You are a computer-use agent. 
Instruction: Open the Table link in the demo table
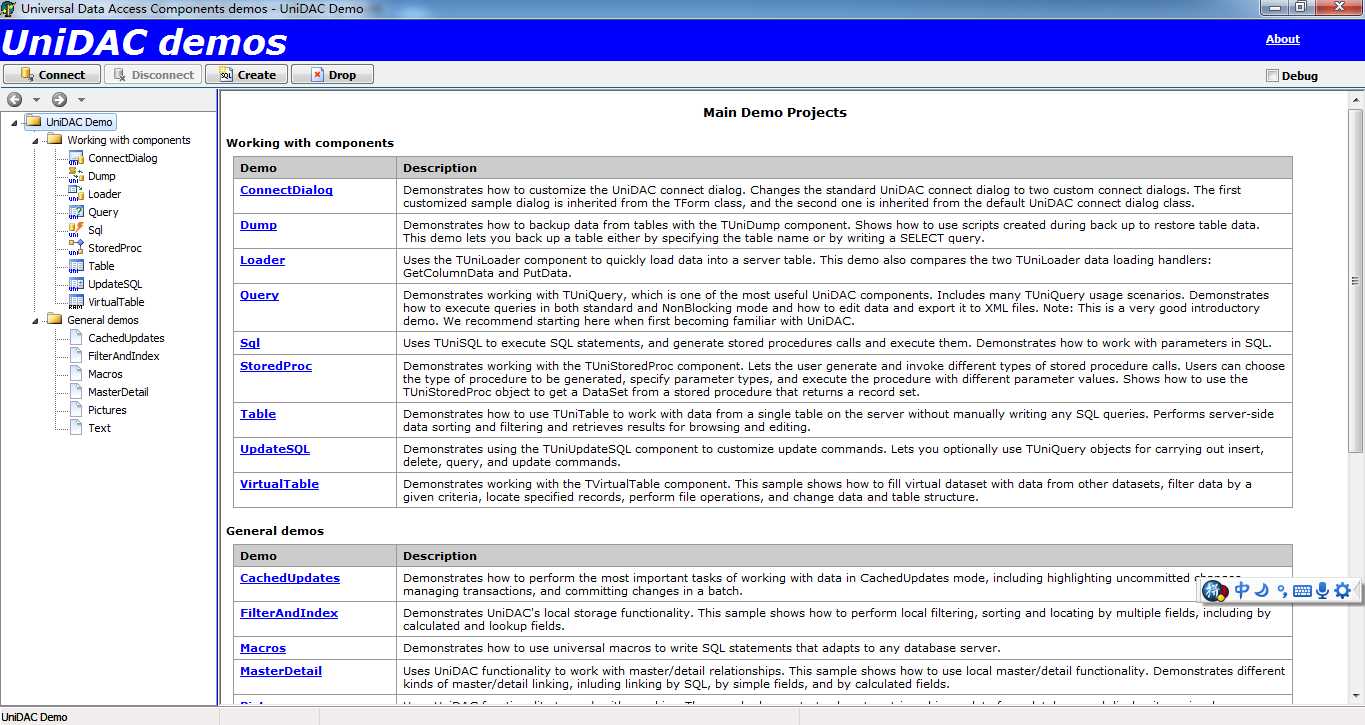(258, 414)
